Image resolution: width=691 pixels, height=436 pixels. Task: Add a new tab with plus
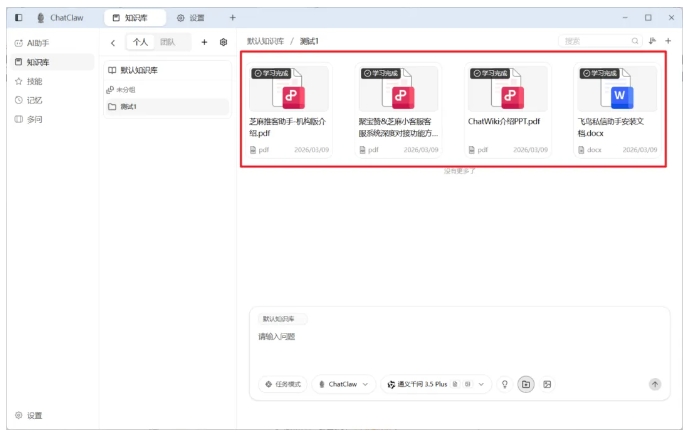[x=233, y=18]
